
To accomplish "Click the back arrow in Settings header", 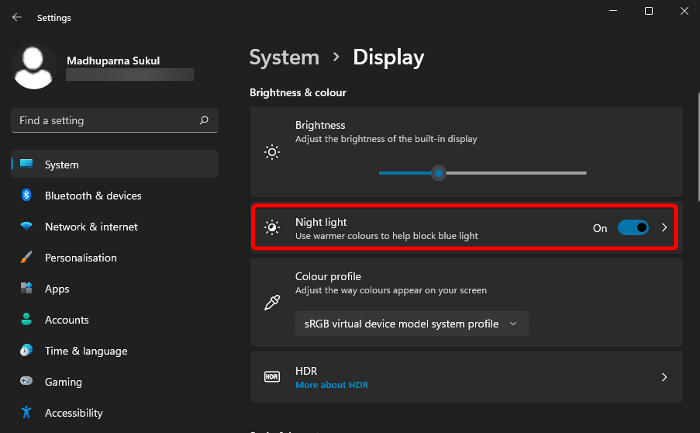I will [17, 17].
